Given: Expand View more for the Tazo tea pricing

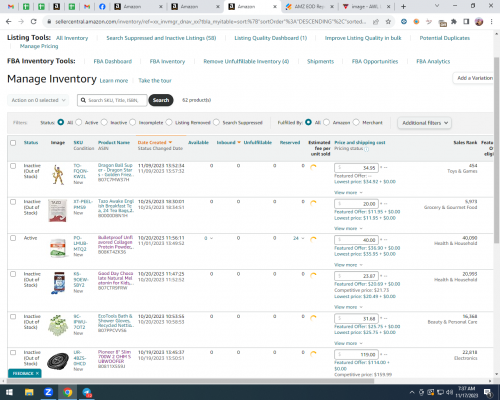Looking at the screenshot, I should (348, 229).
